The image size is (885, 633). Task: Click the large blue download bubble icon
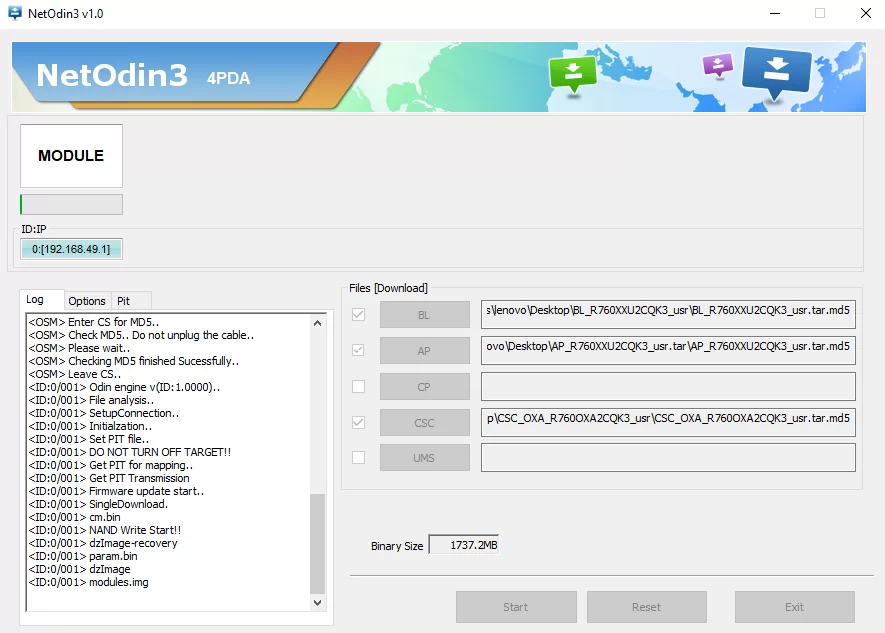(776, 70)
